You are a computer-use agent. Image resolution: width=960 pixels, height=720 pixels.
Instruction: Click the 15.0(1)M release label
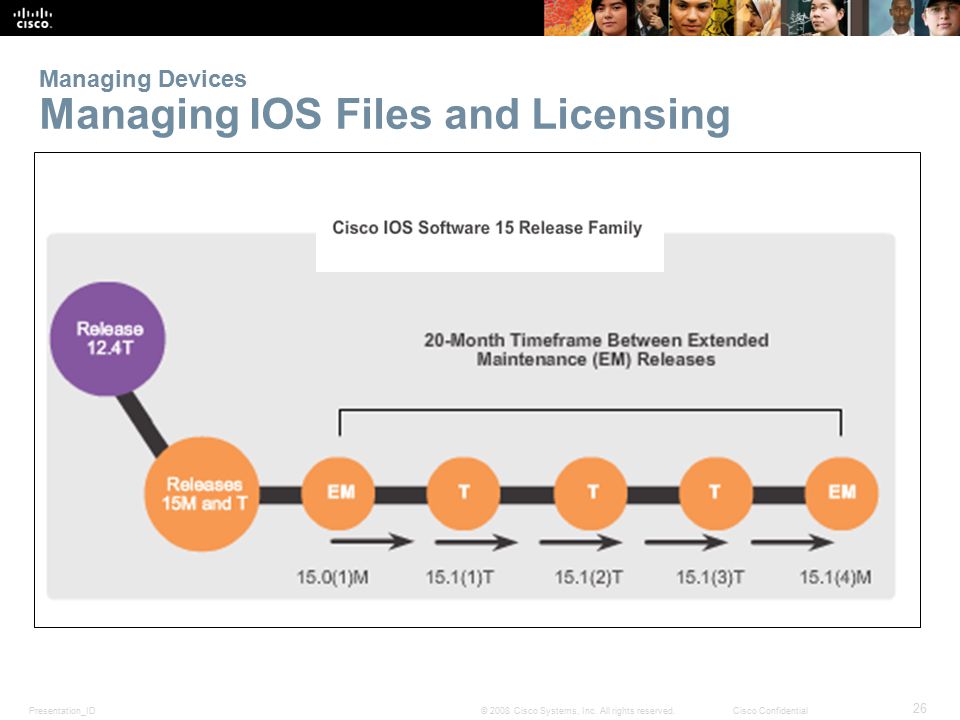pyautogui.click(x=332, y=577)
